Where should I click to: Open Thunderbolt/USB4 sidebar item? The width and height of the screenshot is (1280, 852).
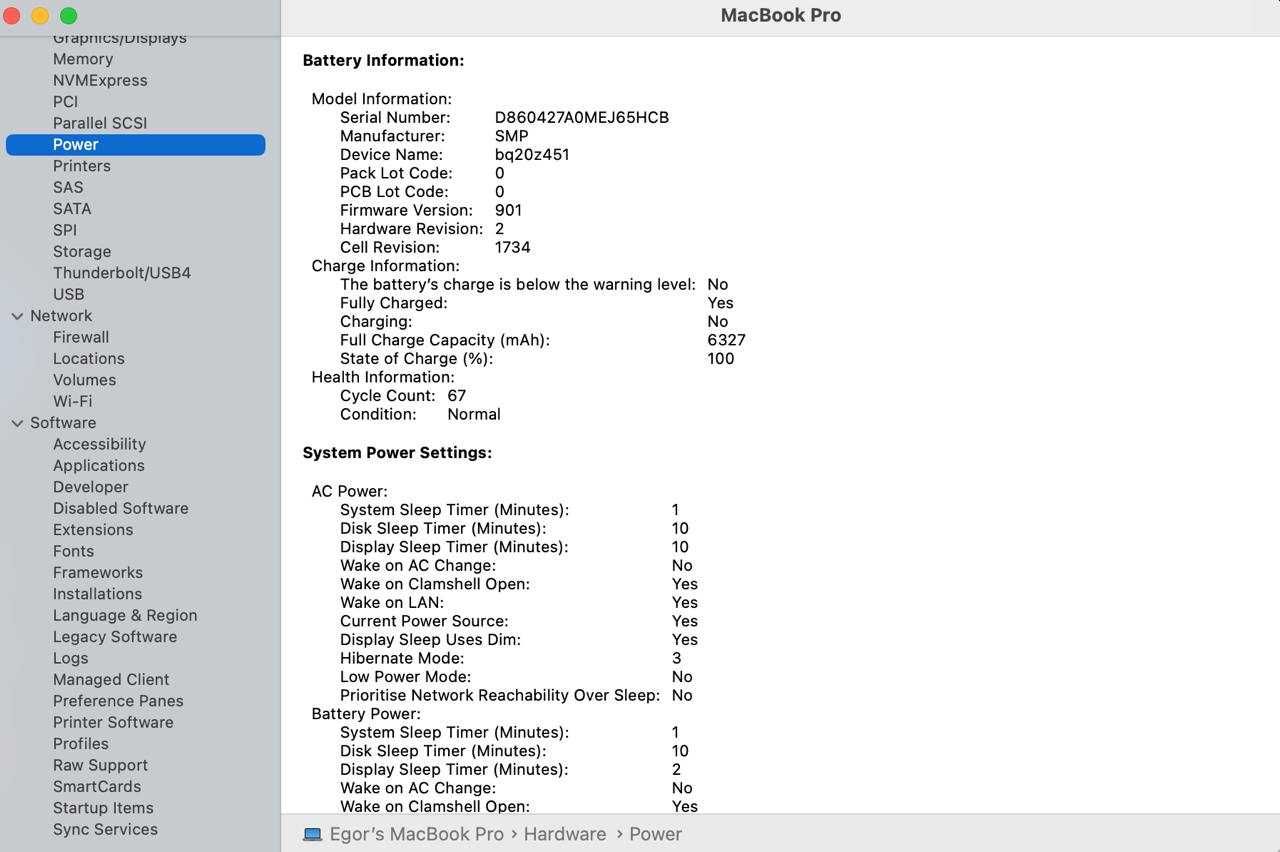[122, 273]
